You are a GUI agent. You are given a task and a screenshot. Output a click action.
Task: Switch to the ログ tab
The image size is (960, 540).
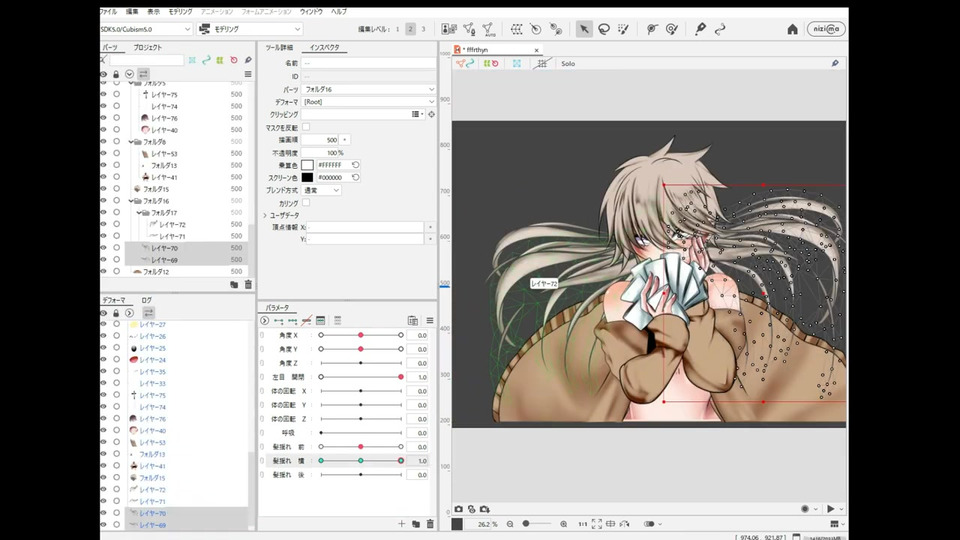(x=146, y=300)
